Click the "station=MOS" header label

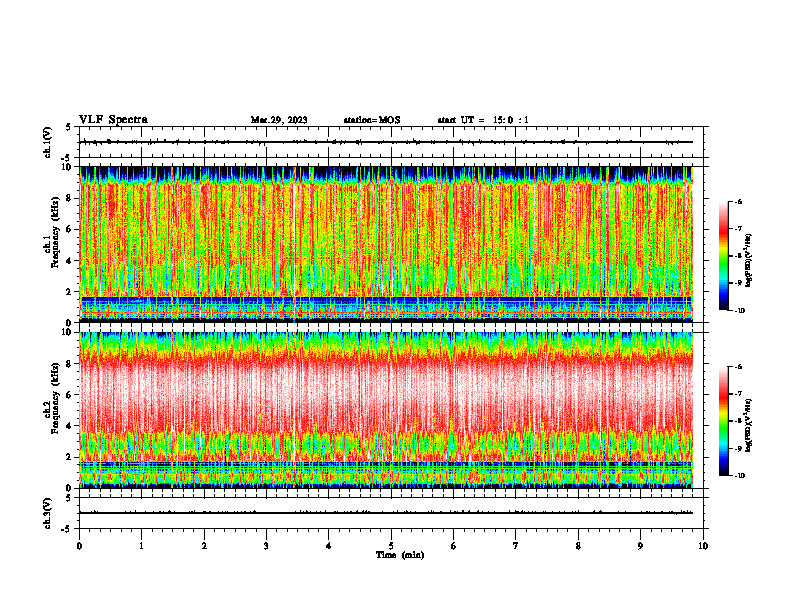(x=372, y=120)
